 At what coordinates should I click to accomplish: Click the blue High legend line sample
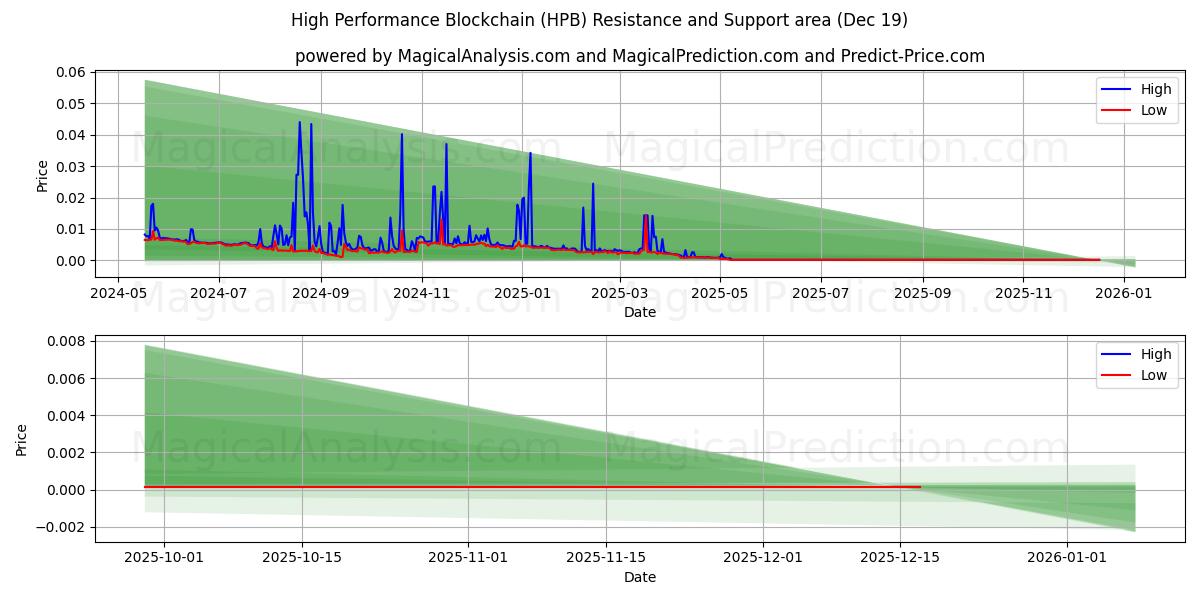1115,89
